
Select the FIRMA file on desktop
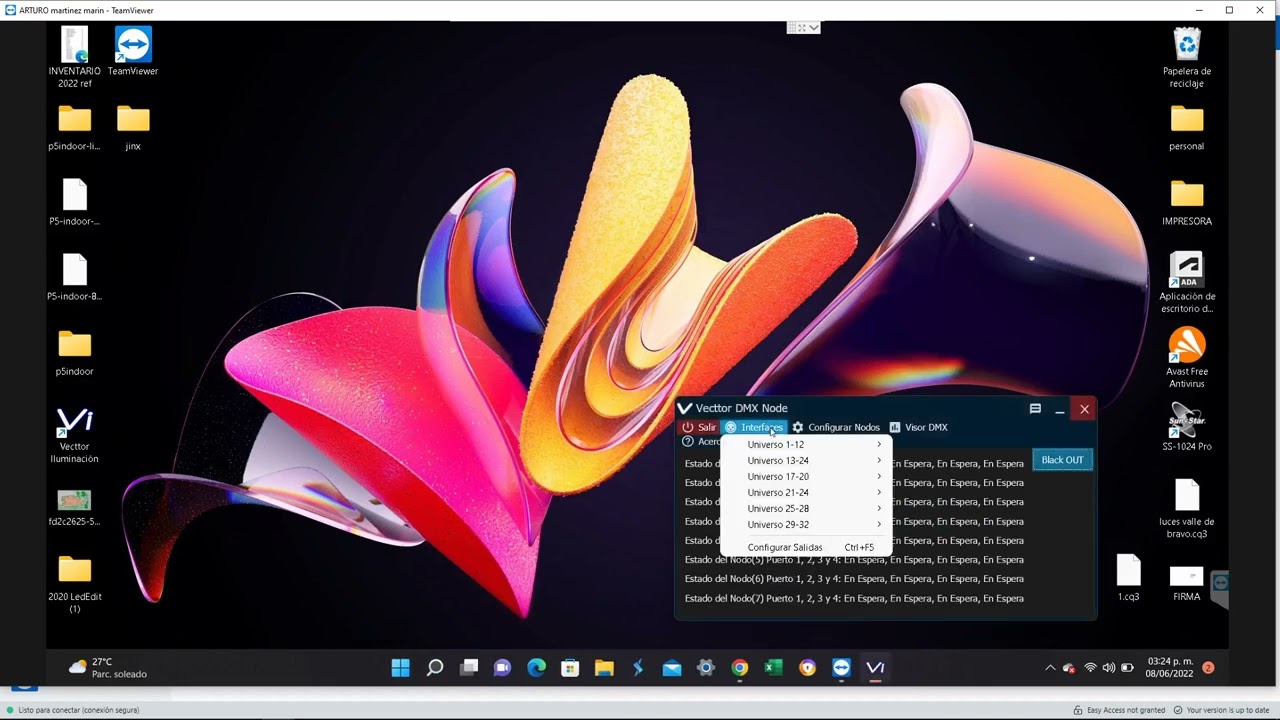click(1187, 583)
